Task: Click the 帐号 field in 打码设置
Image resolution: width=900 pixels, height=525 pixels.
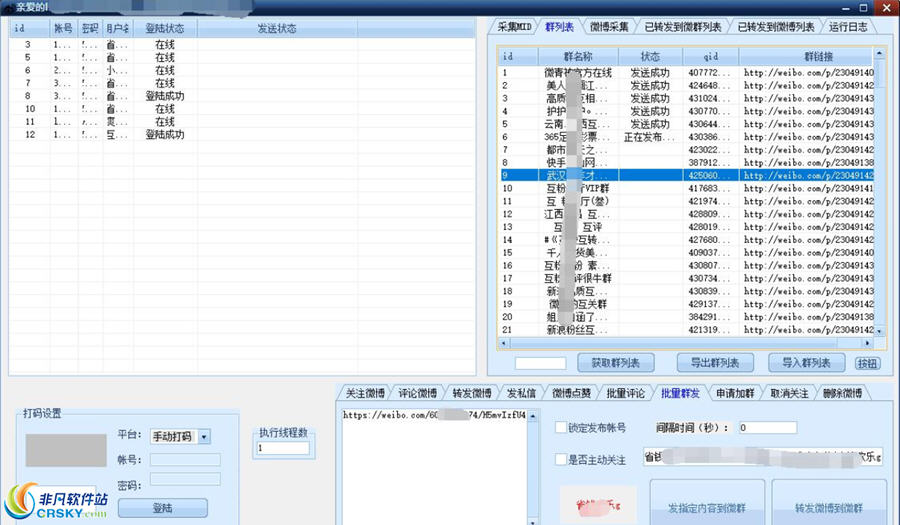Action: click(x=185, y=460)
